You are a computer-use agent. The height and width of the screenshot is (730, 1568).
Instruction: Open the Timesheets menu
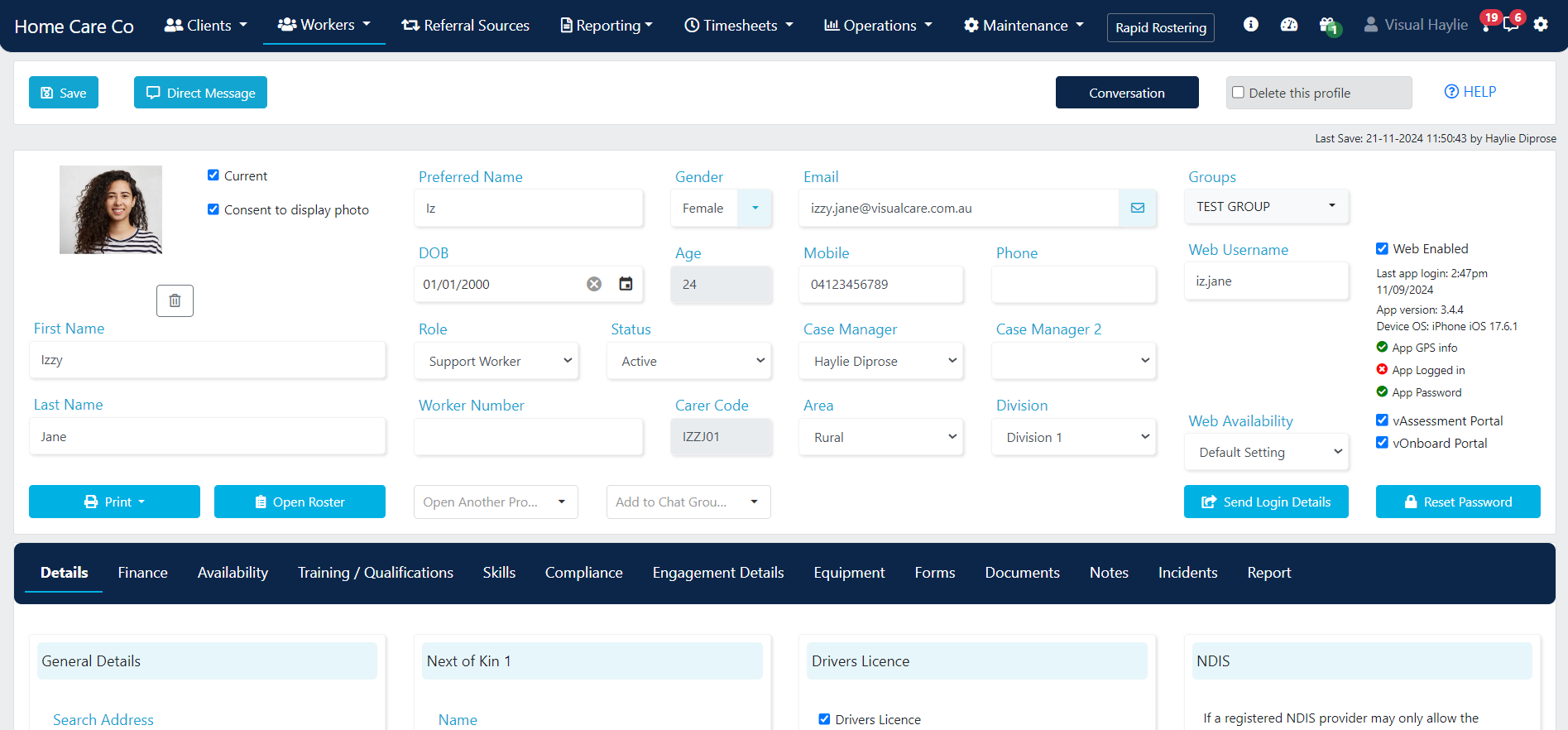(738, 26)
